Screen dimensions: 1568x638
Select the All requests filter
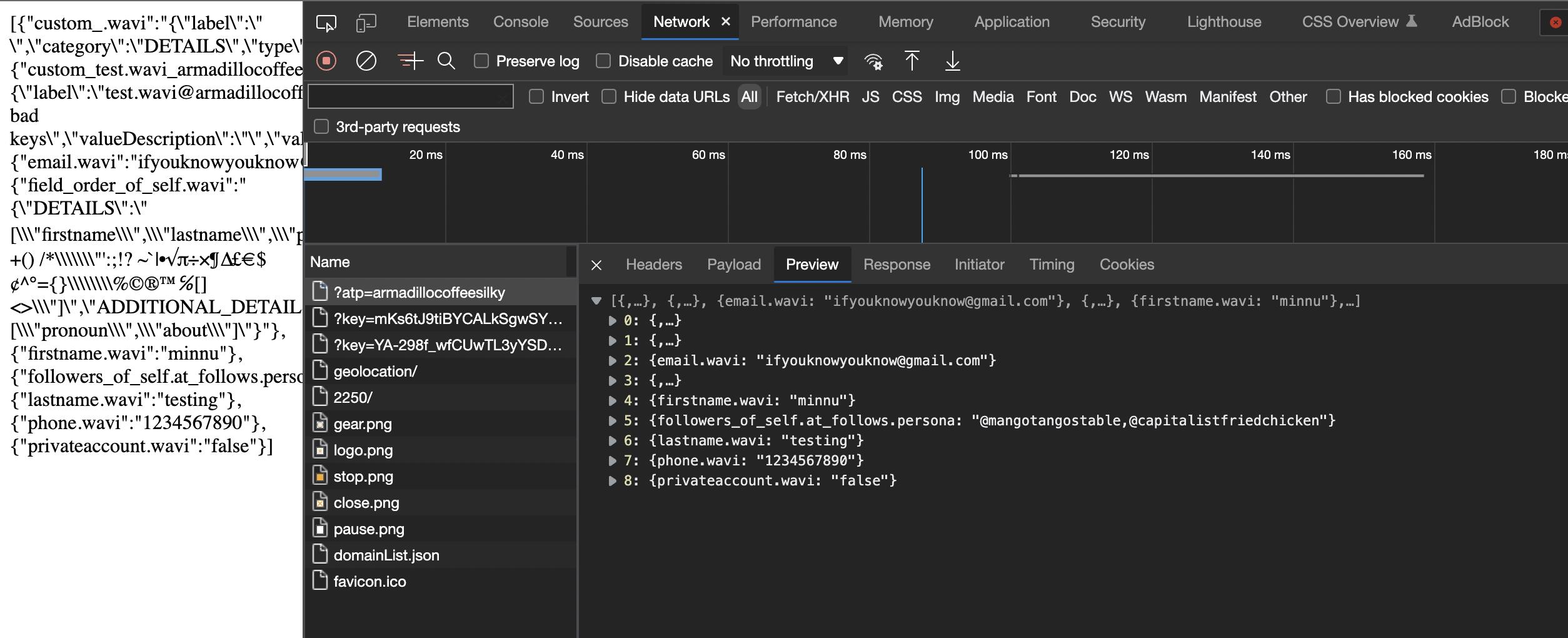click(749, 96)
